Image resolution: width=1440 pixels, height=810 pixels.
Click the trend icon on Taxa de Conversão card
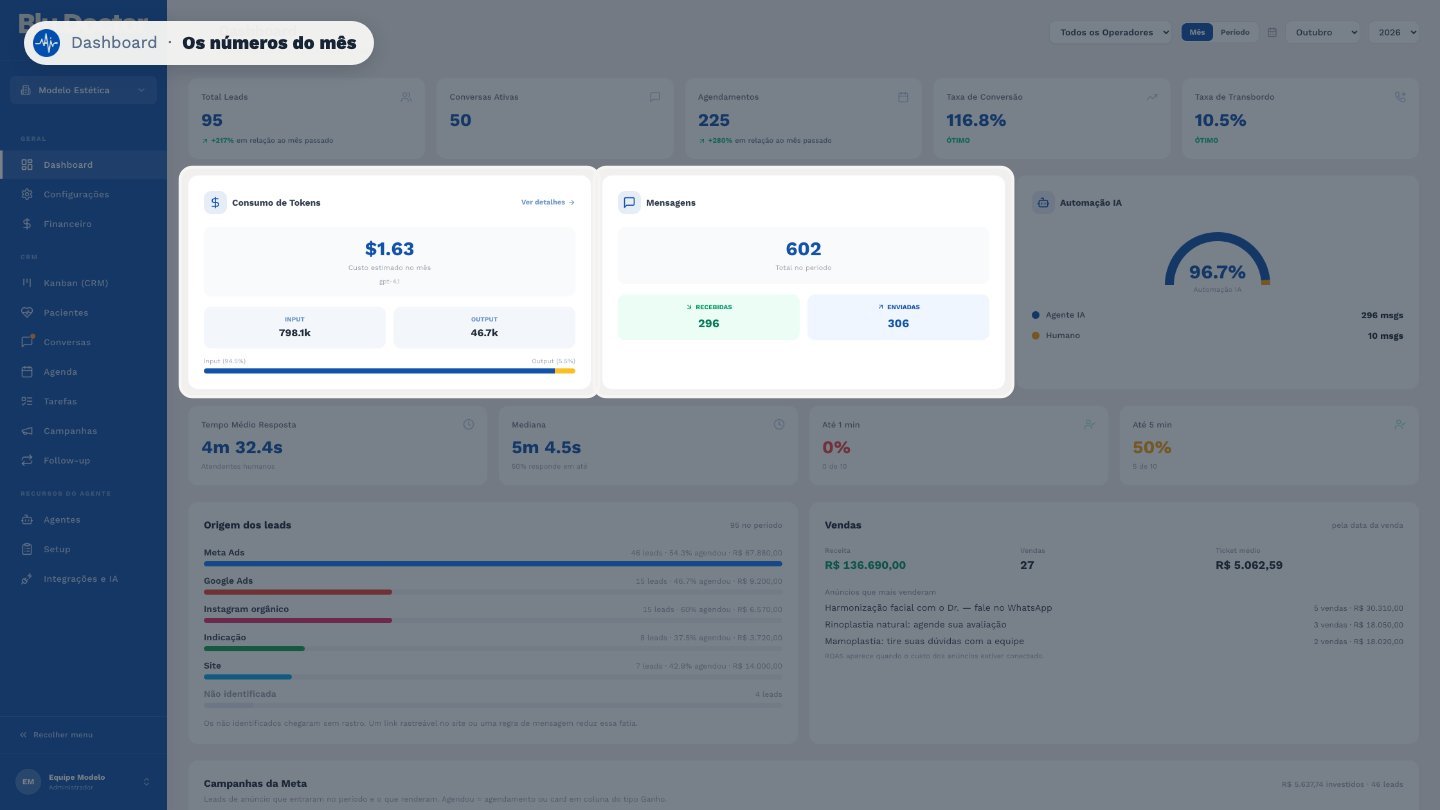(1152, 97)
